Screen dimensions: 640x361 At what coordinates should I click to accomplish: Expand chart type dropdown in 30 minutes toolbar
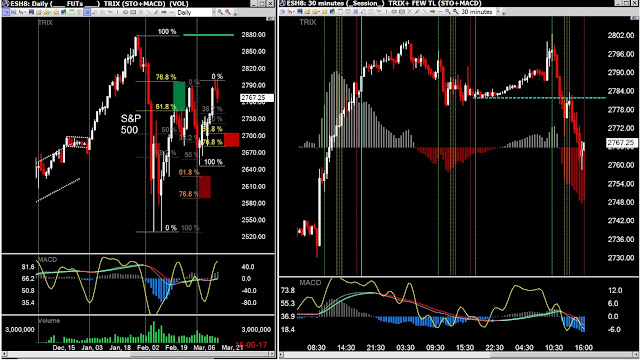[x=294, y=11]
